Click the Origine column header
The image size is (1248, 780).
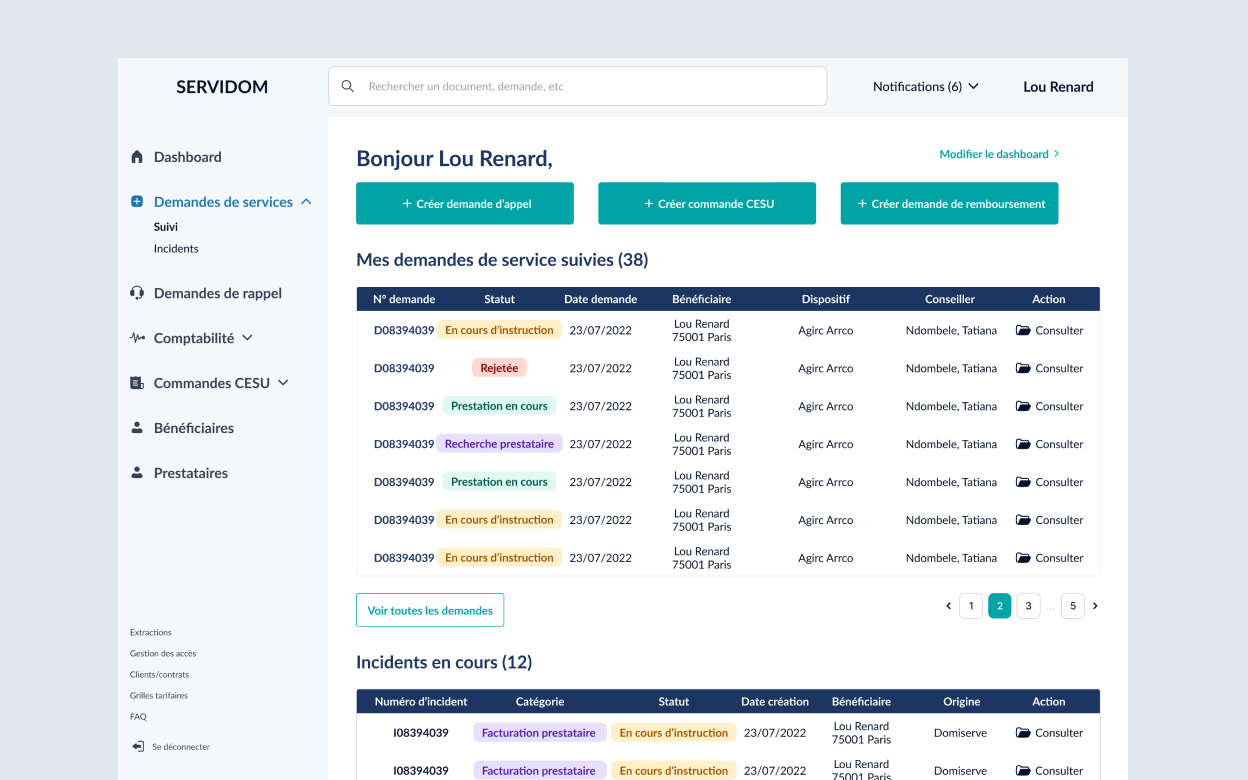(x=962, y=702)
